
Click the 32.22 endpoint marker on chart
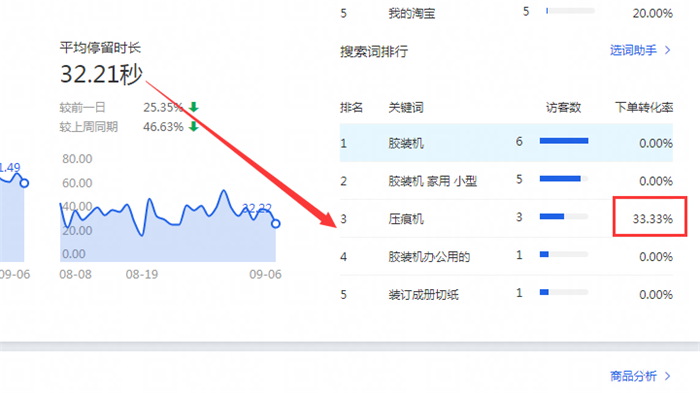click(275, 223)
